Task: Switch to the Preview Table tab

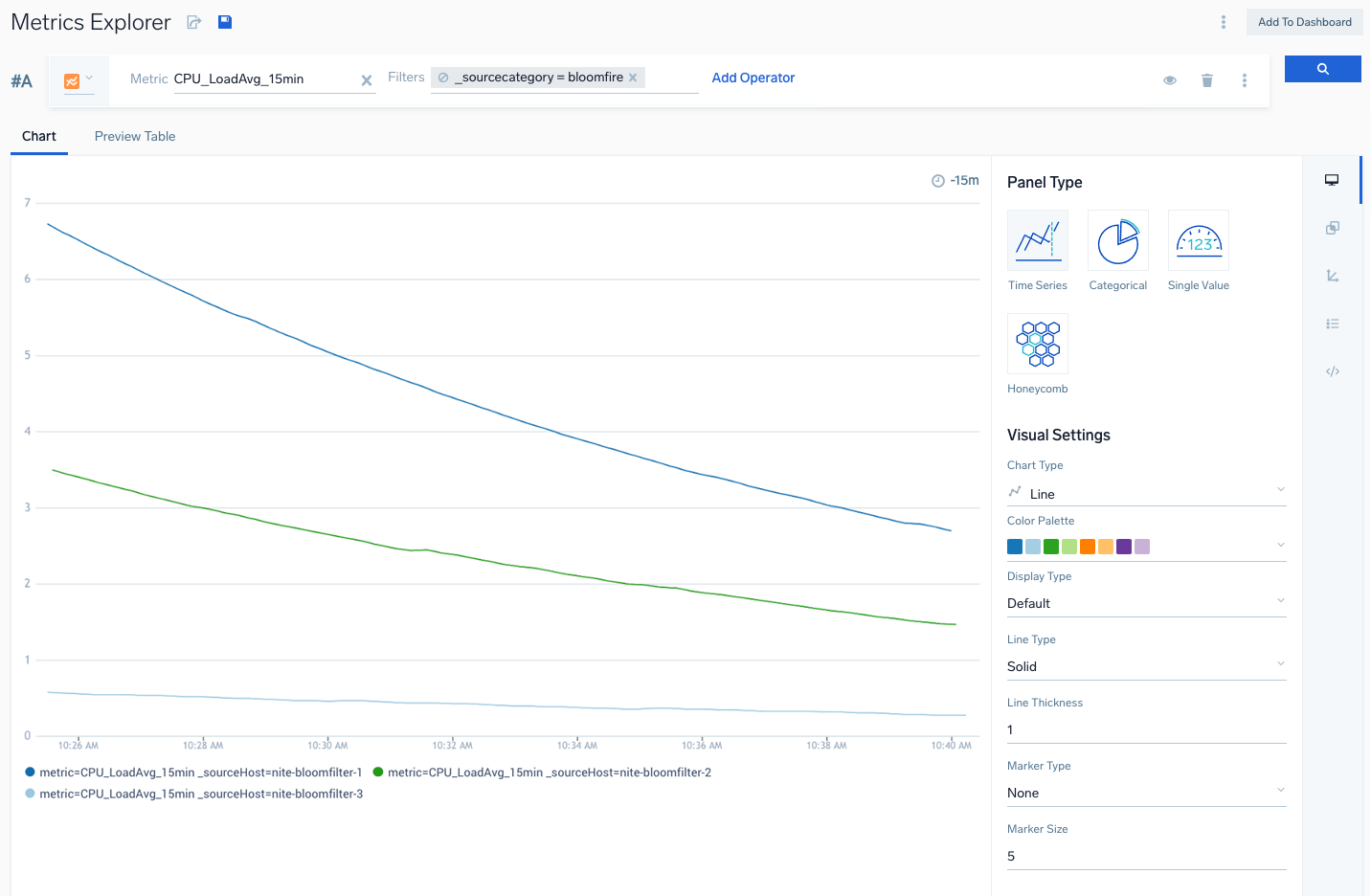Action: 134,136
